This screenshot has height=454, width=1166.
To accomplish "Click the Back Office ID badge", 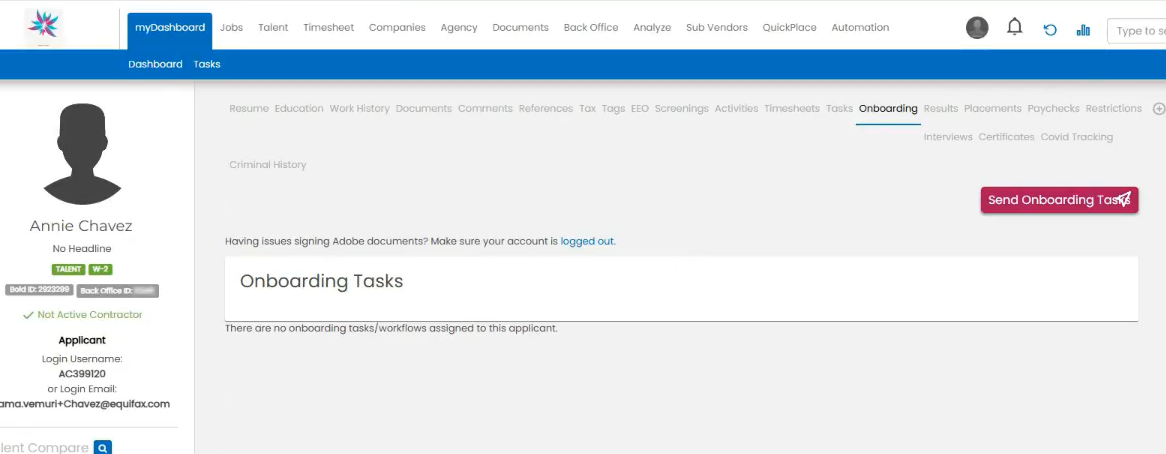I will [x=117, y=291].
